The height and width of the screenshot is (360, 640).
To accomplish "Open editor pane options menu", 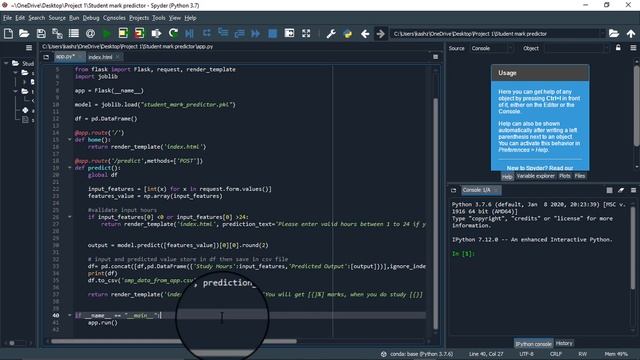I will 436,57.
